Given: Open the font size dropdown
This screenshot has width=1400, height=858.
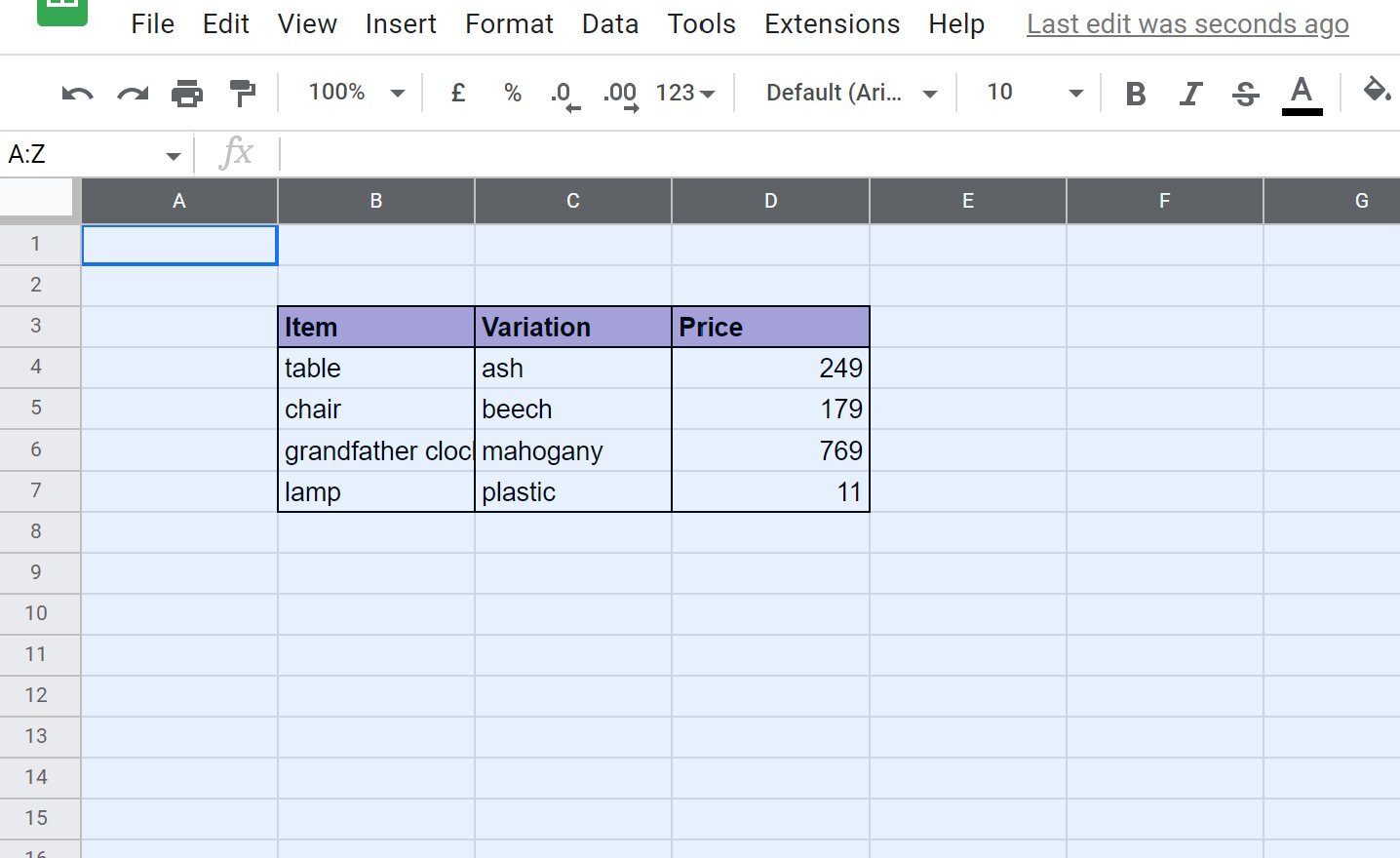Looking at the screenshot, I should click(x=1029, y=93).
